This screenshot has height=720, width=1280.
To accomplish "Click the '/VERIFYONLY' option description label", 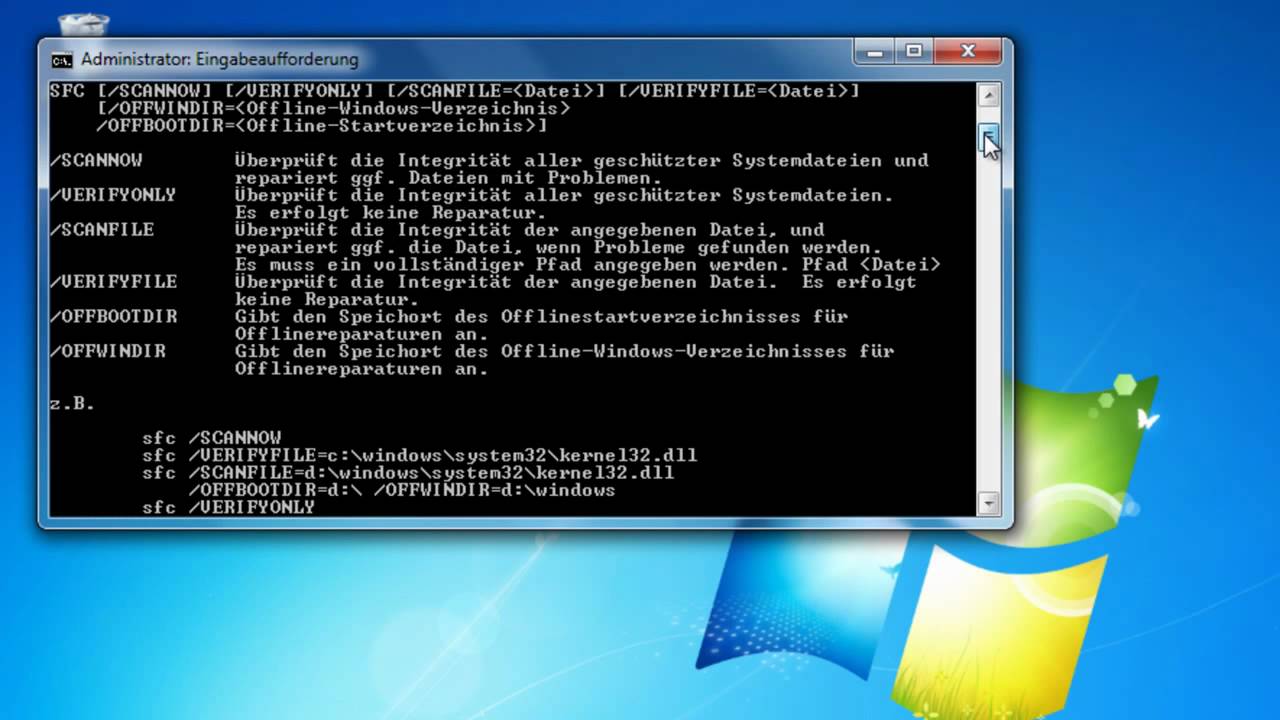I will (113, 195).
